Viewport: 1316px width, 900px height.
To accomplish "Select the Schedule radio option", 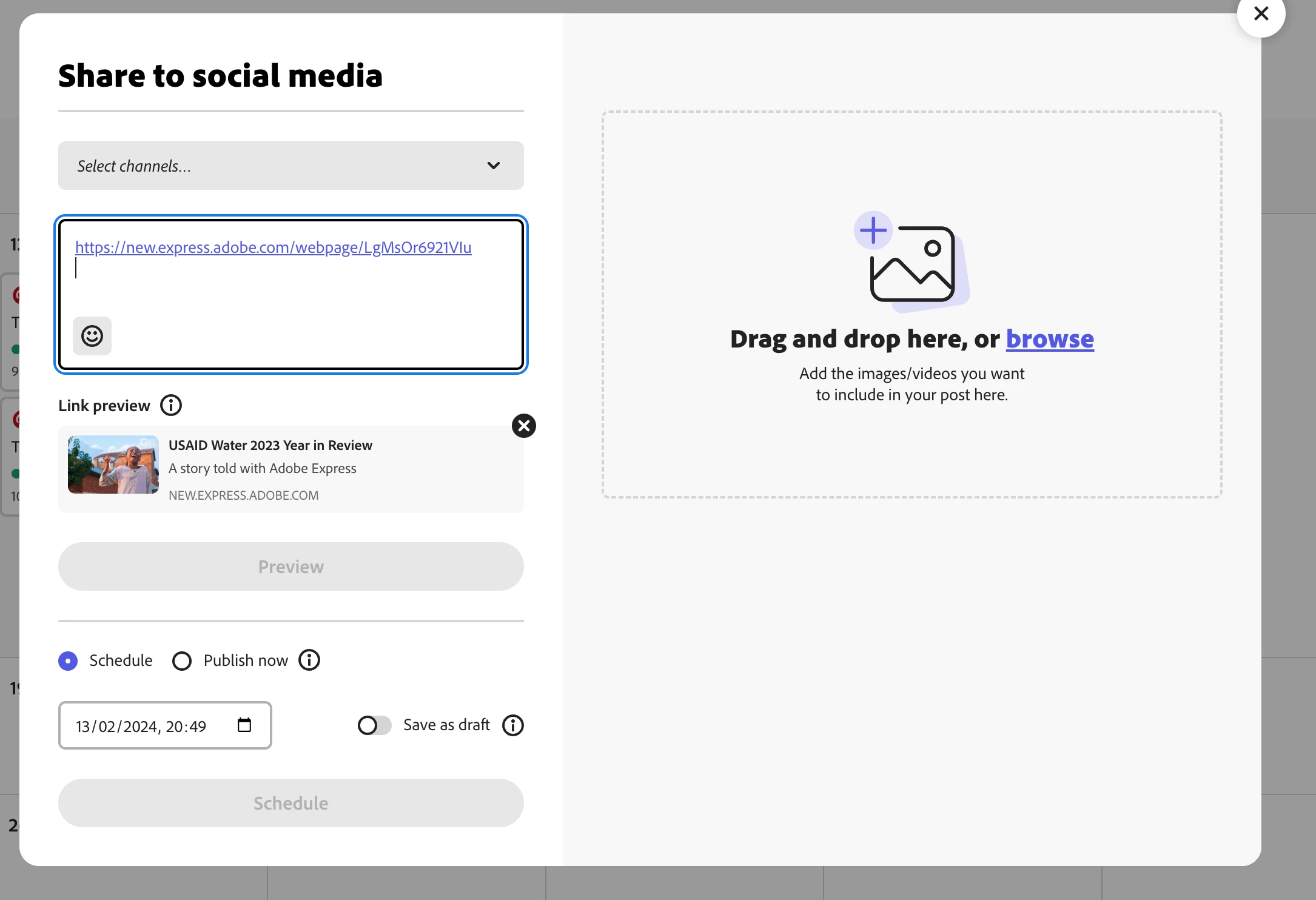I will 68,660.
